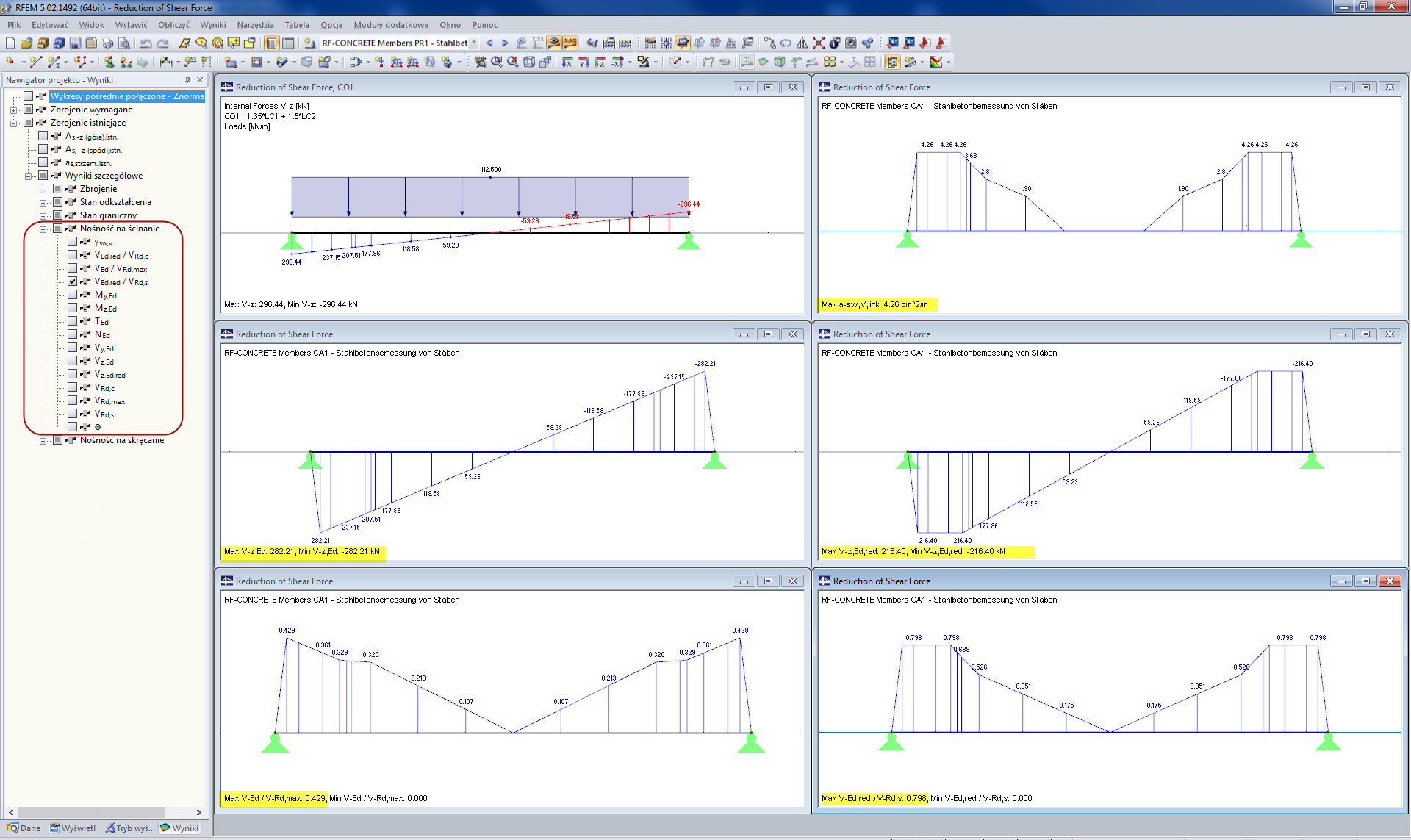Screen dimensions: 1411x840
Task: Click the new document icon
Action: (10, 43)
